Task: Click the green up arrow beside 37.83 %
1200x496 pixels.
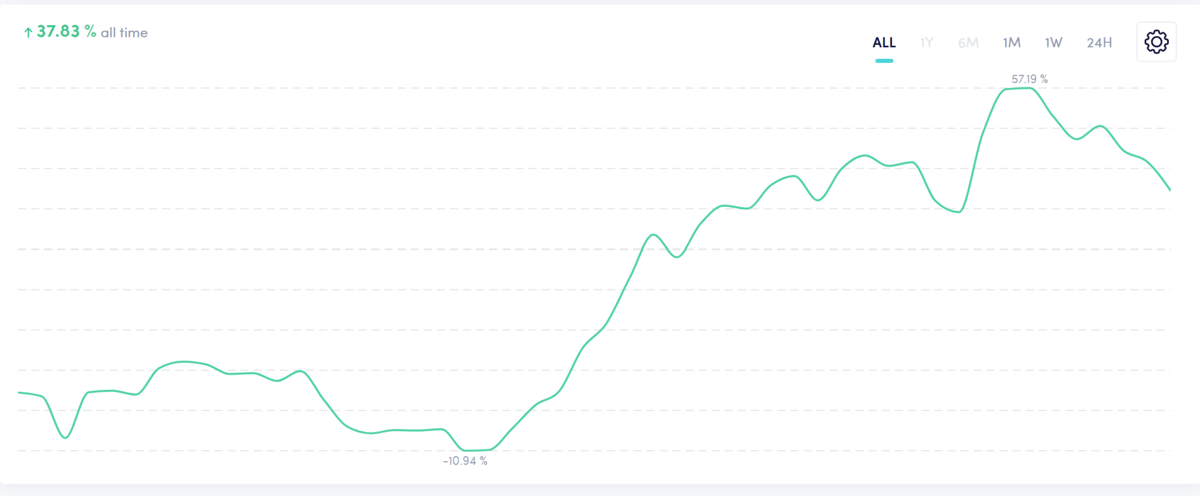Action: pyautogui.click(x=28, y=32)
